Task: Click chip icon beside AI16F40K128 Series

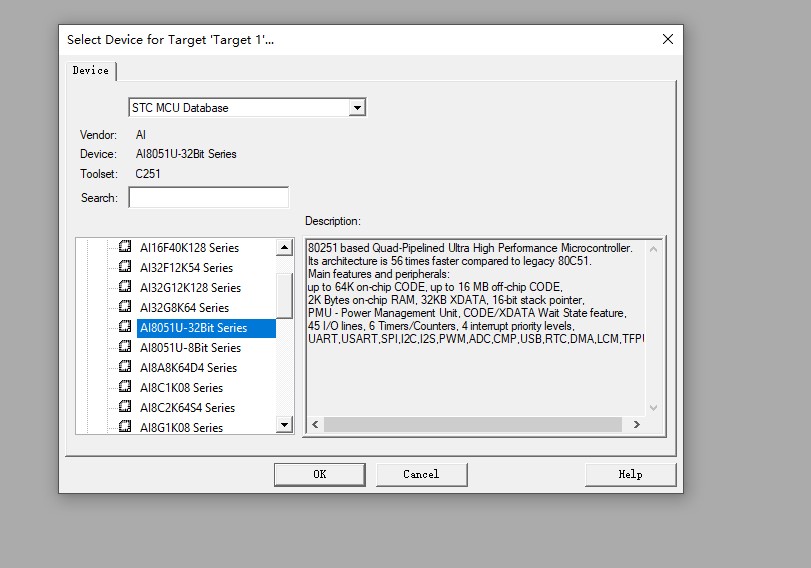Action: pos(125,246)
